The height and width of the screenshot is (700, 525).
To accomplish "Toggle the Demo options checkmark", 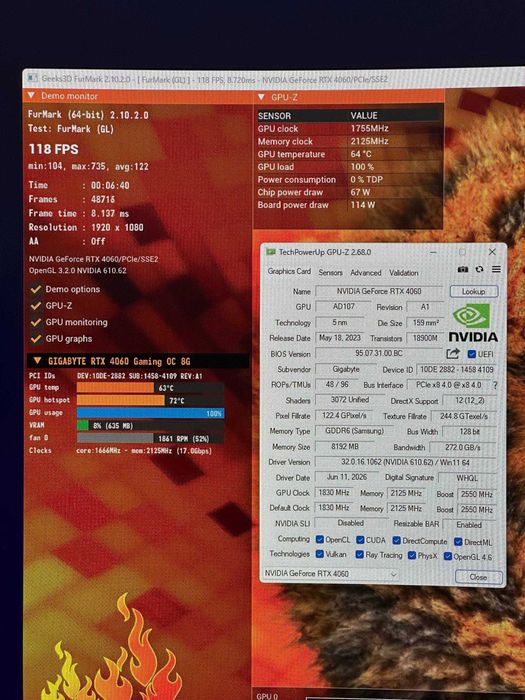I will [36, 289].
